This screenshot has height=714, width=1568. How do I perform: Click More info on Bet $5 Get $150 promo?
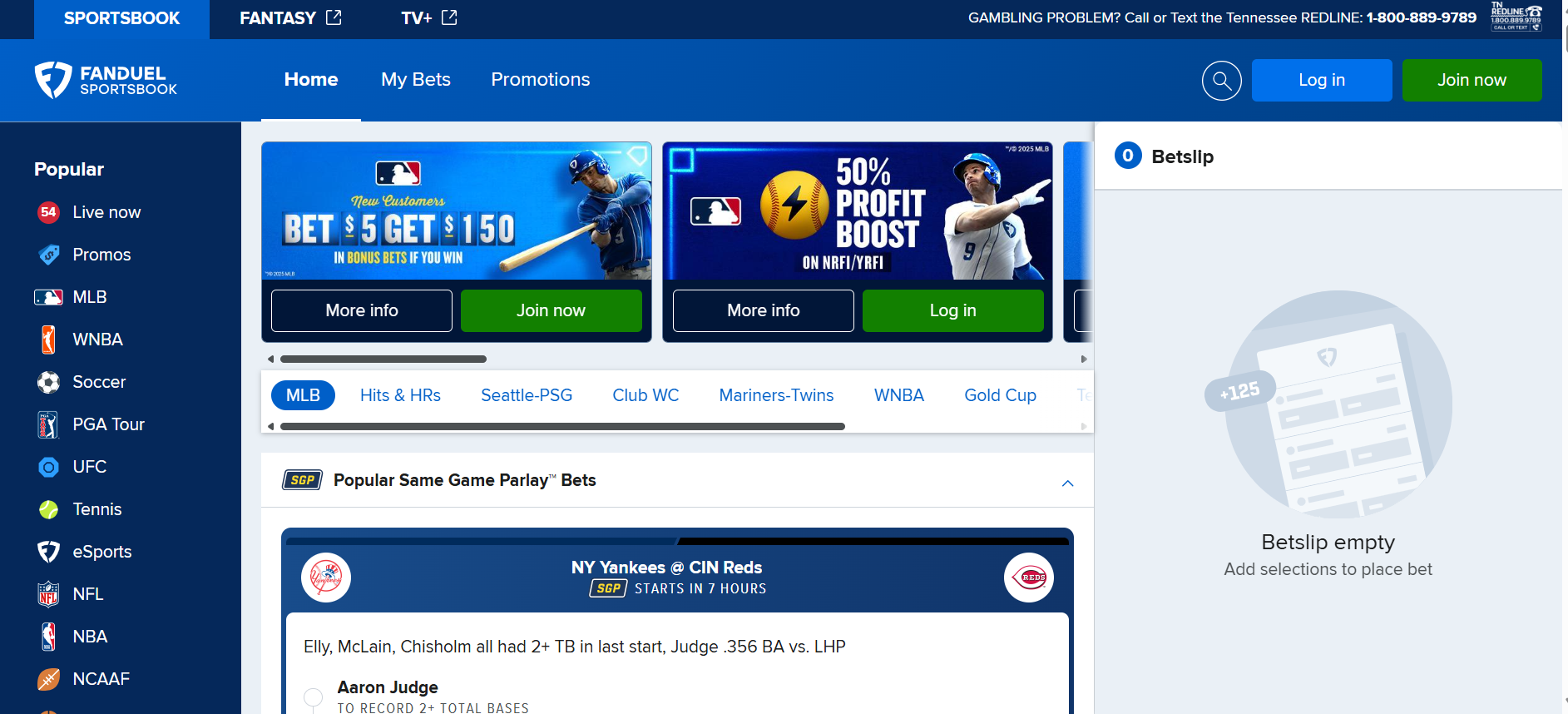362,310
